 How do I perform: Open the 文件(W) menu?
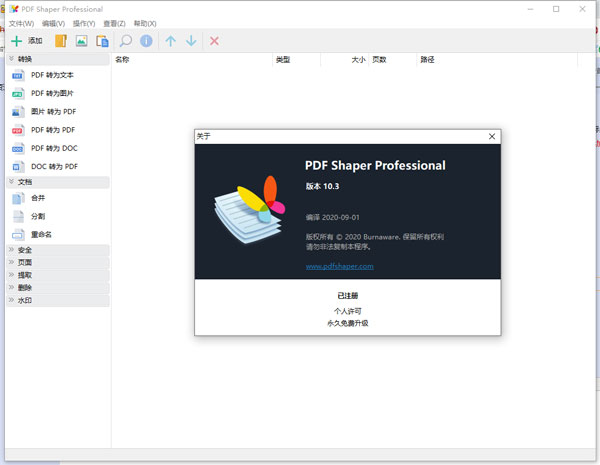click(21, 23)
